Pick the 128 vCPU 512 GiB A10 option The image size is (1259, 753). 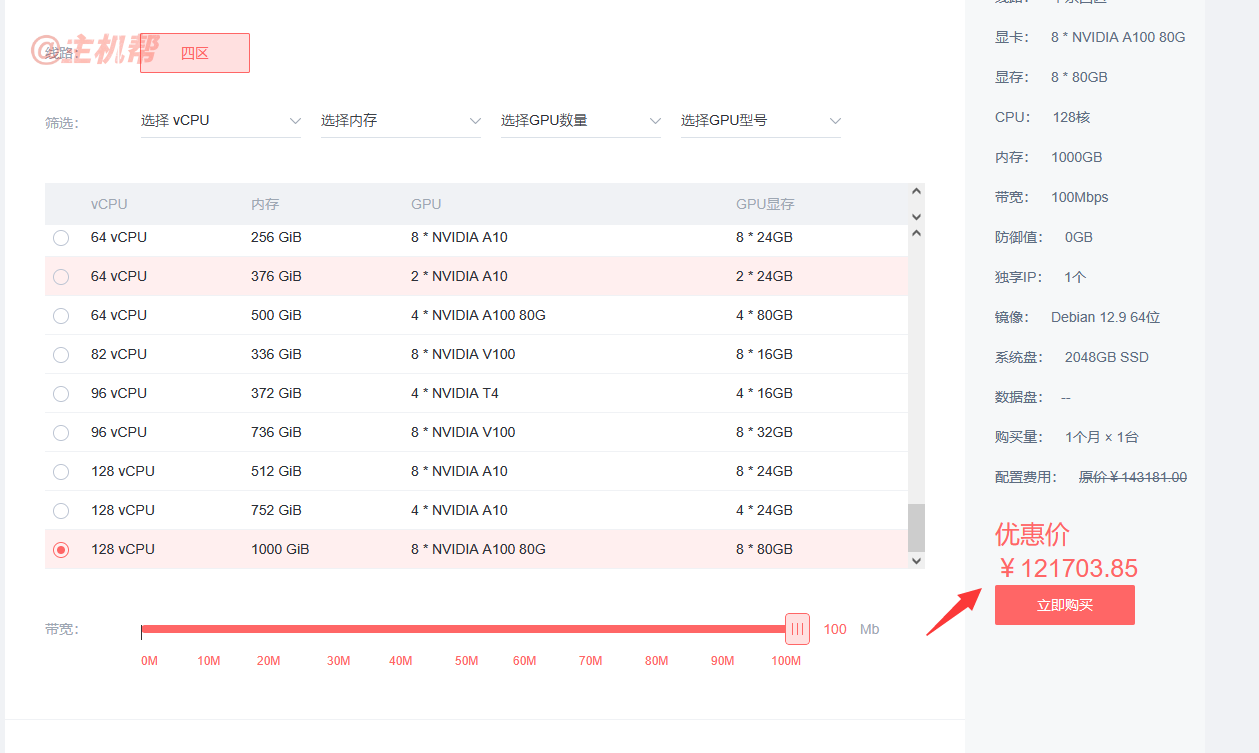point(61,472)
